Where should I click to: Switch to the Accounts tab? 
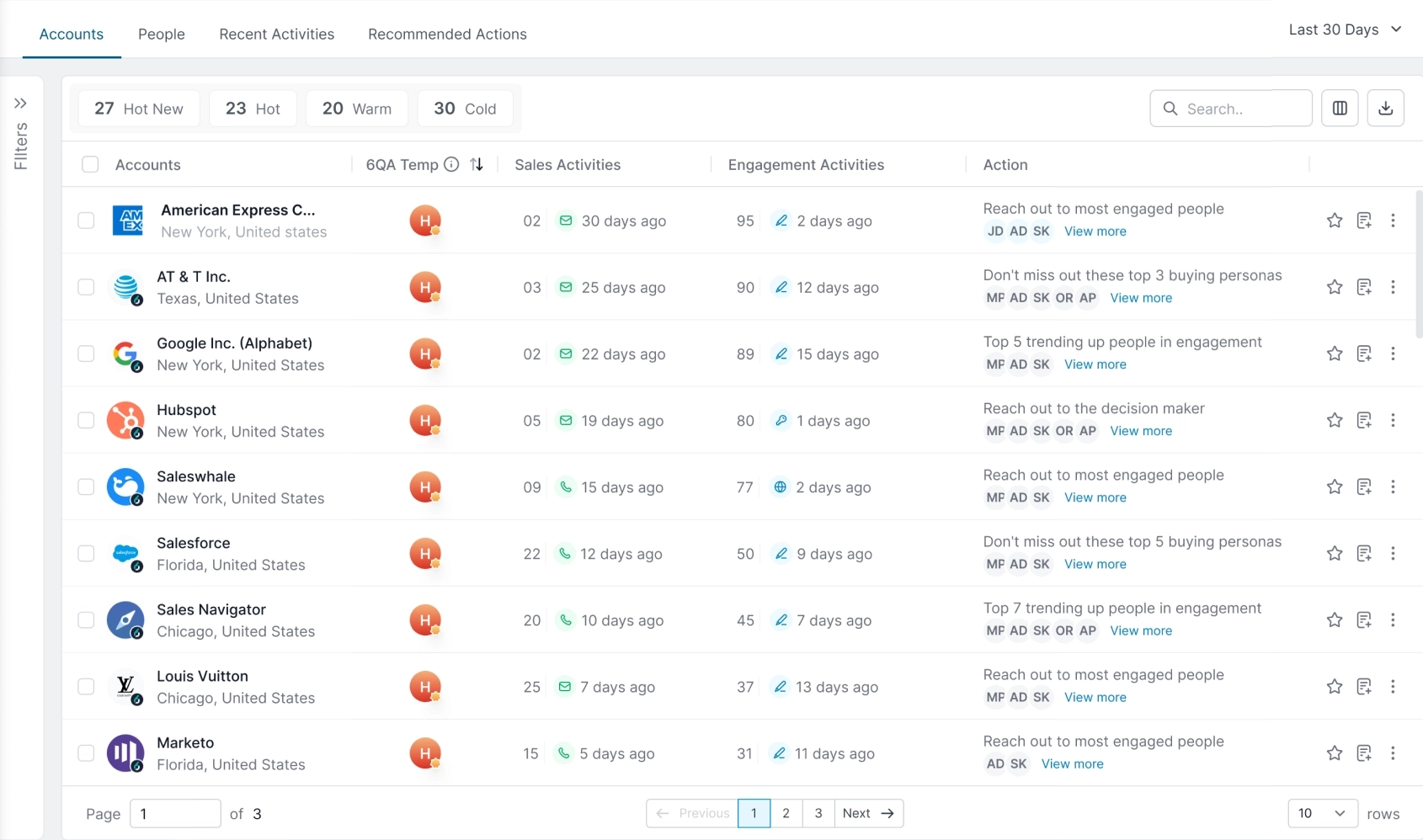point(72,34)
